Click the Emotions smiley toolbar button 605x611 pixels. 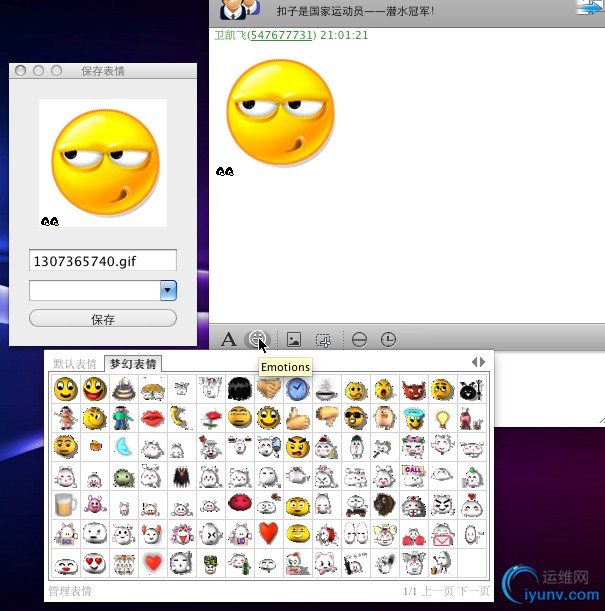tap(257, 339)
